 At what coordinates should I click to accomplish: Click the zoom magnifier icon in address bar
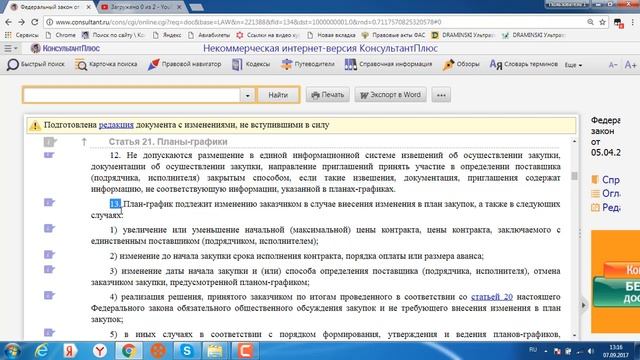tap(590, 22)
